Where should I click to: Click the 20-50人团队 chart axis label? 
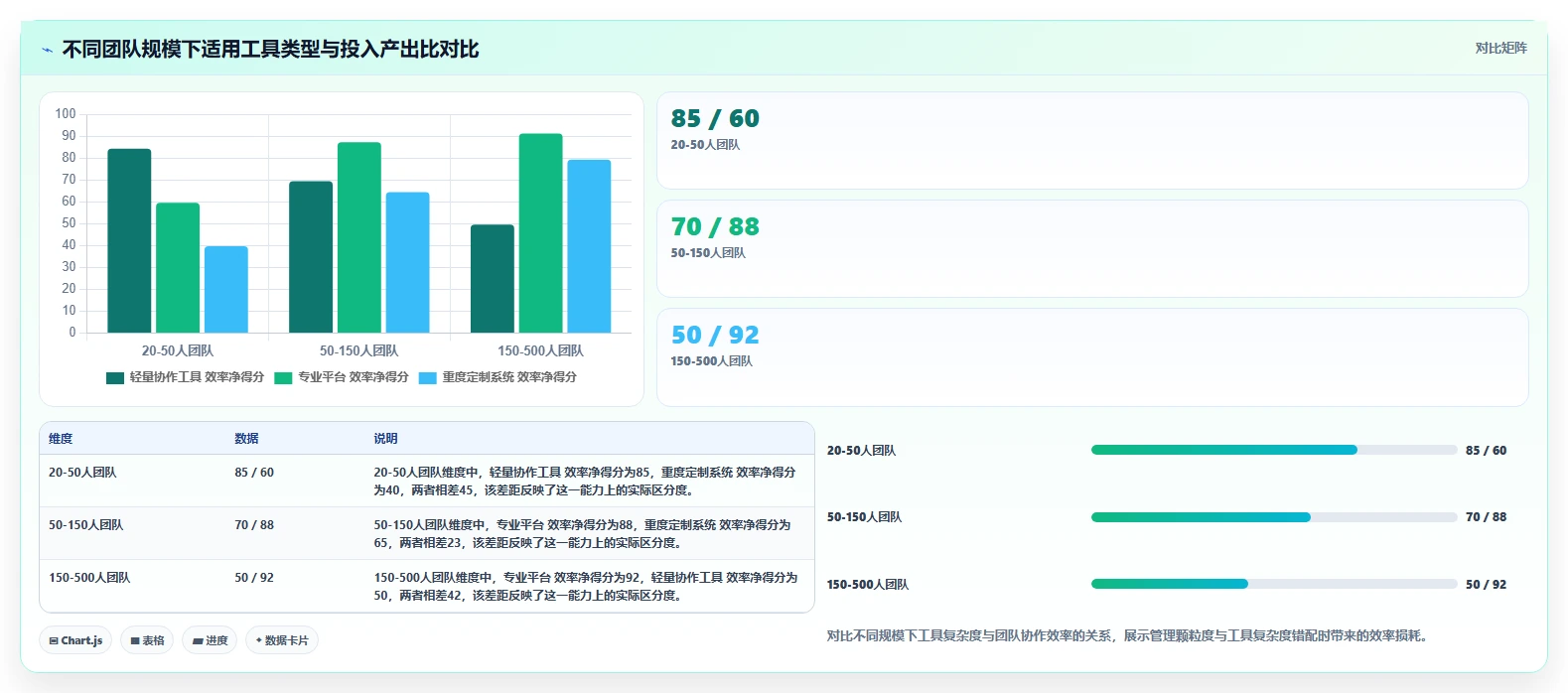click(178, 351)
